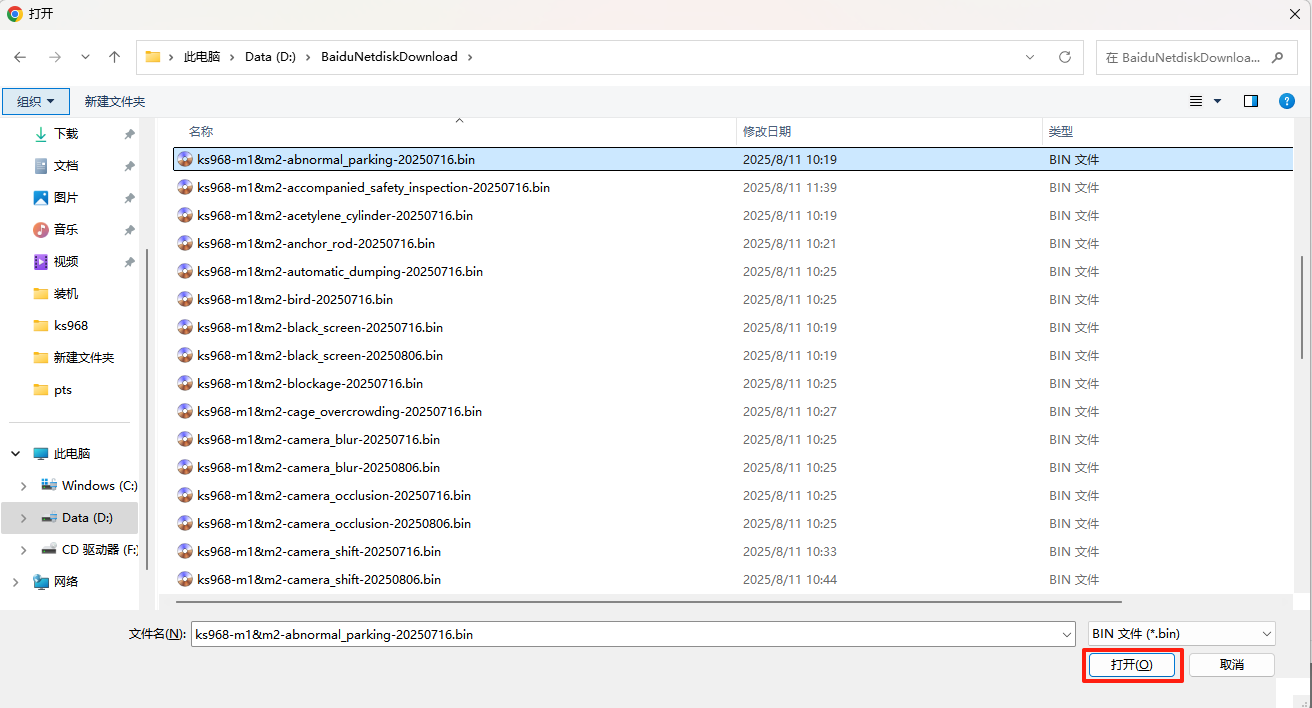Click the camera_shift-20250716.bin file icon
This screenshot has height=708, width=1312.
185,551
